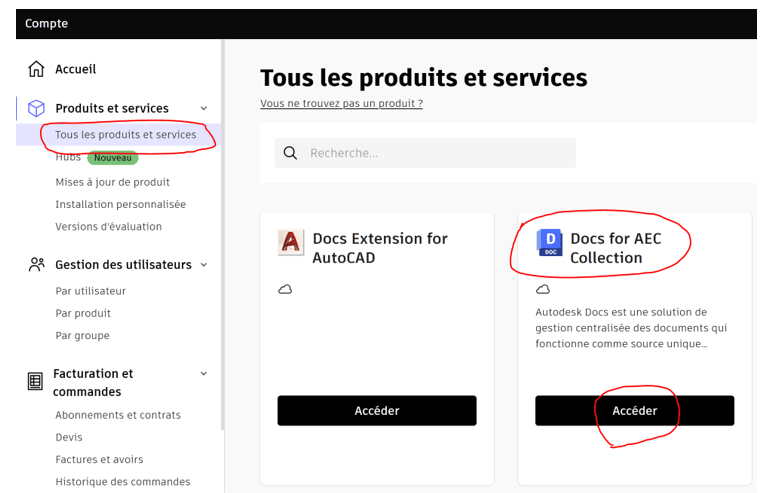
Task: Click the cloud icon under Docs Extension
Action: click(285, 289)
